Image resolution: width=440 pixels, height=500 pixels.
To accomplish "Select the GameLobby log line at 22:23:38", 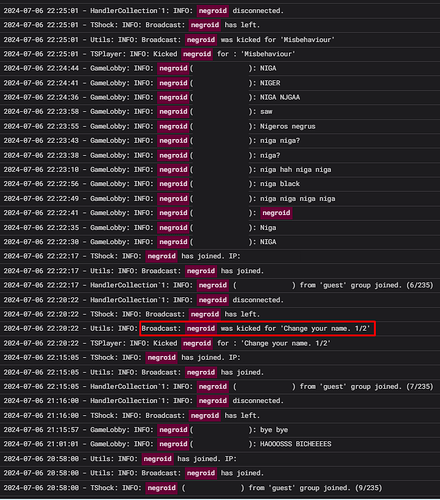I will 220,155.
